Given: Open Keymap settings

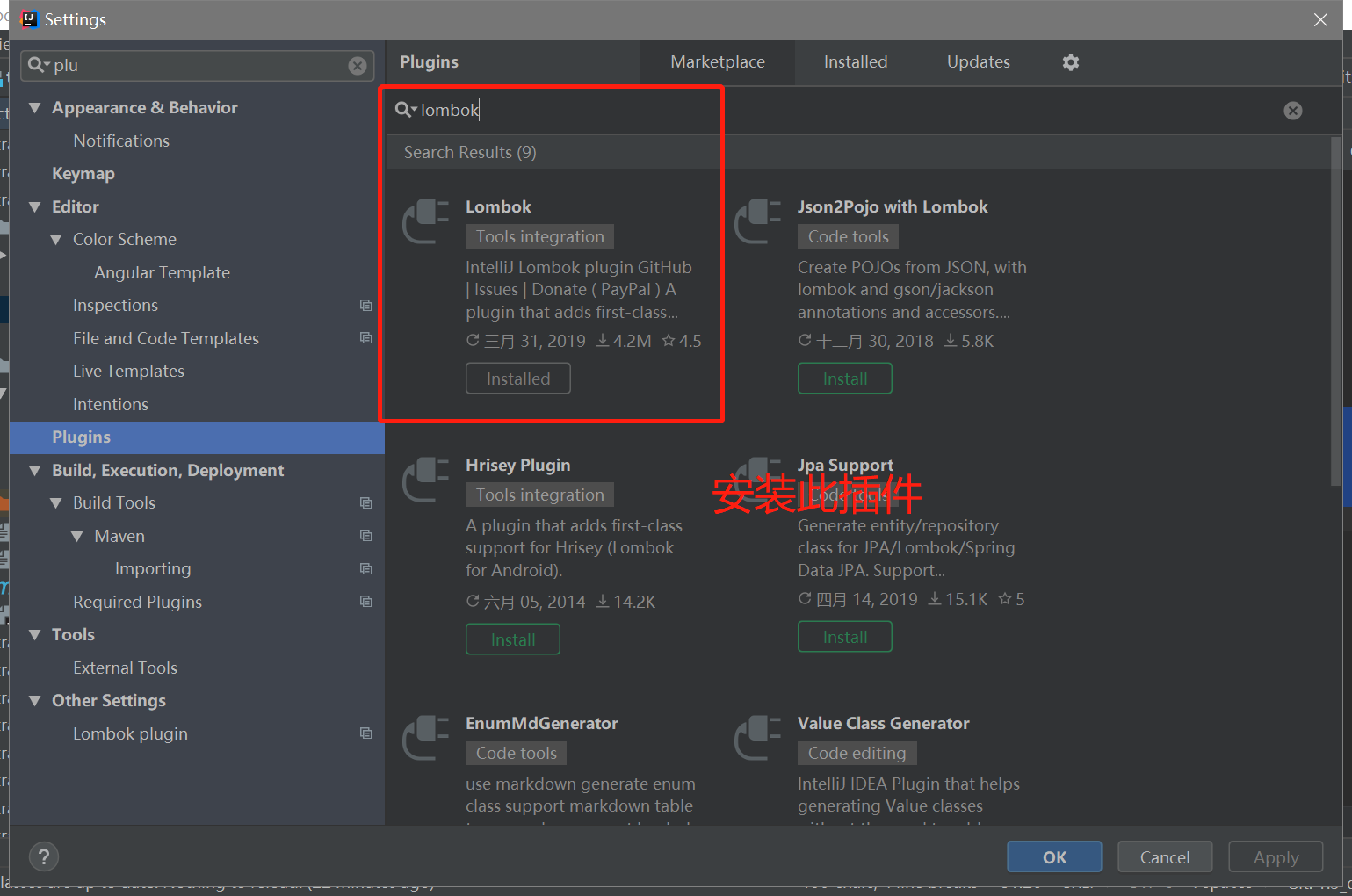Looking at the screenshot, I should click(x=83, y=174).
